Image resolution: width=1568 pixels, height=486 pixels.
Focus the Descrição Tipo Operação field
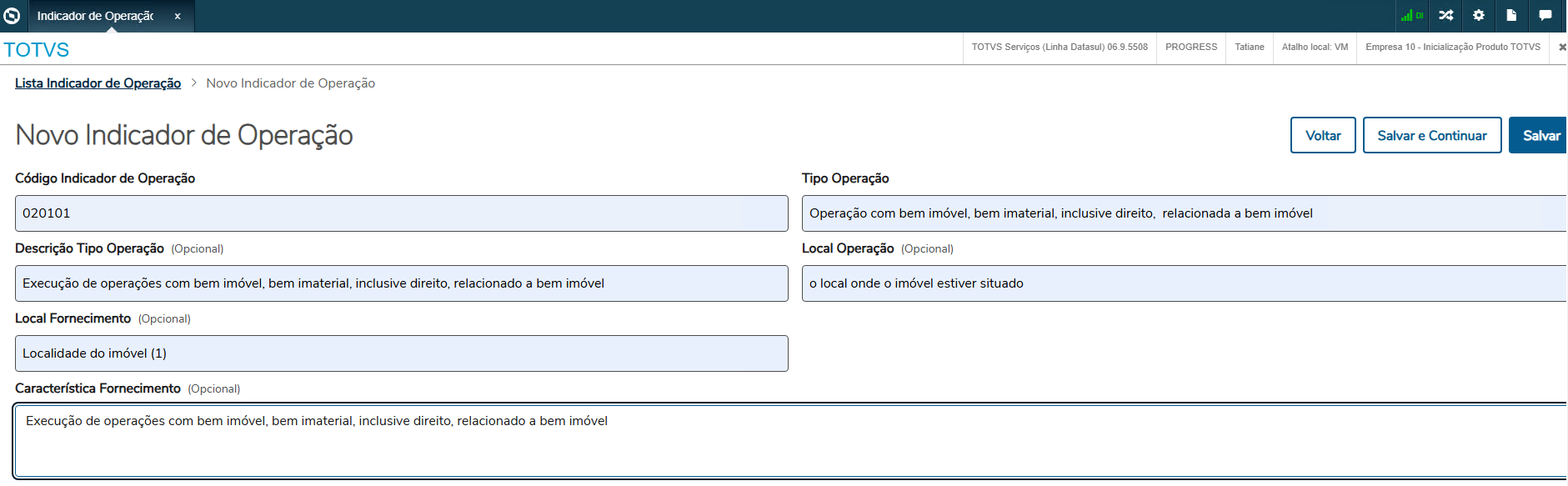(401, 283)
